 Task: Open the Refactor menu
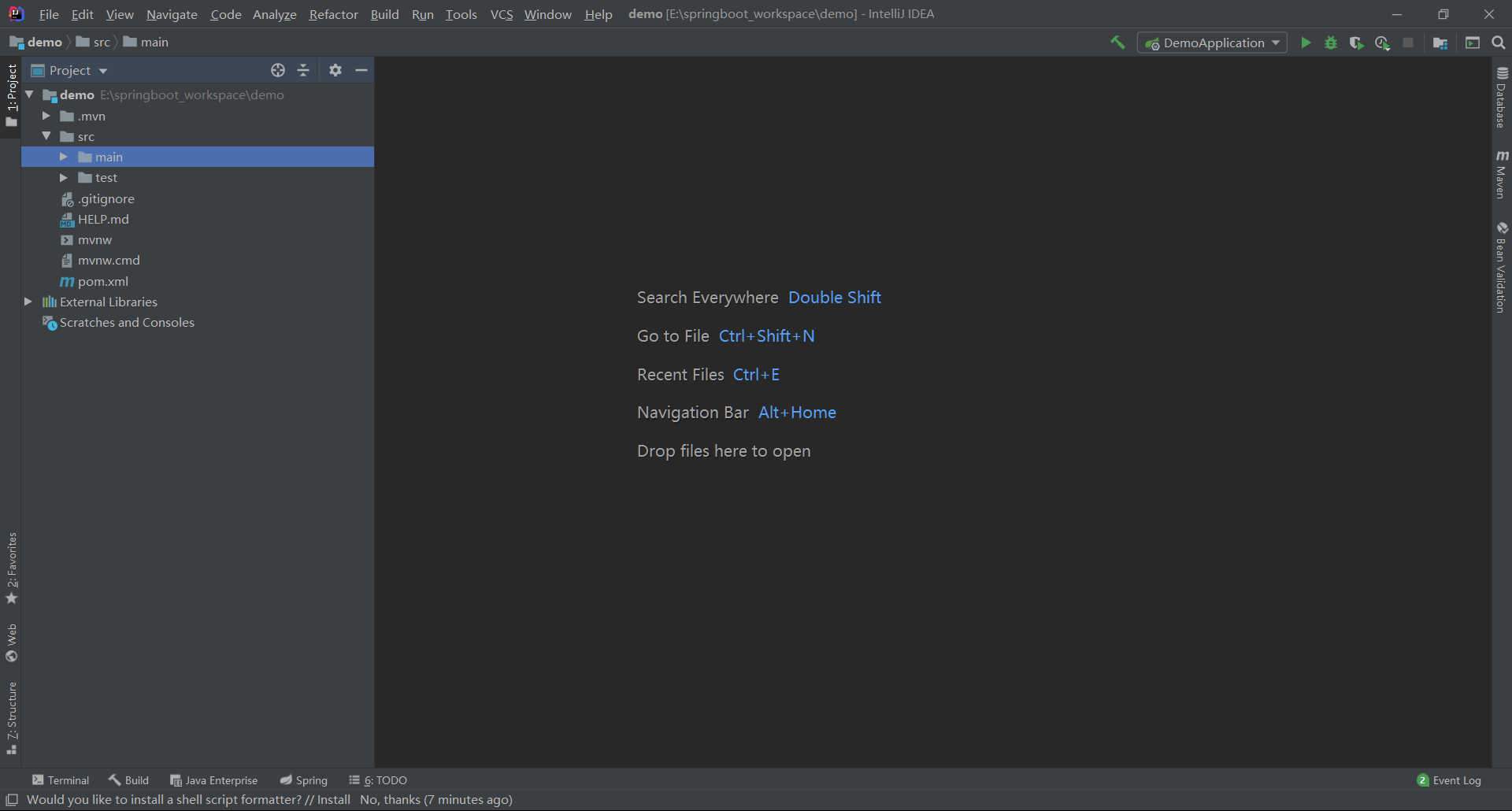coord(333,14)
